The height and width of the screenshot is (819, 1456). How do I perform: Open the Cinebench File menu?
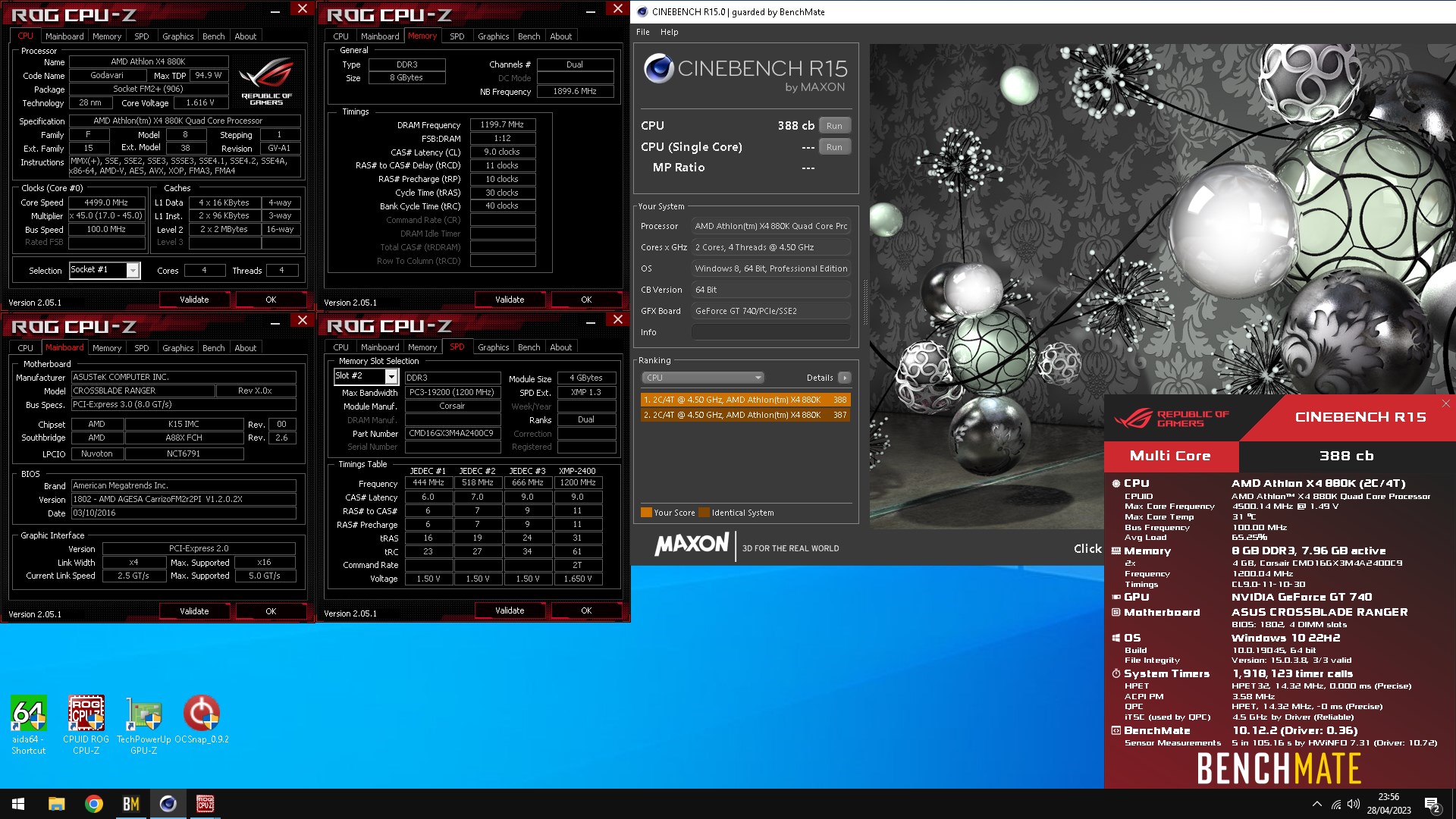click(643, 32)
